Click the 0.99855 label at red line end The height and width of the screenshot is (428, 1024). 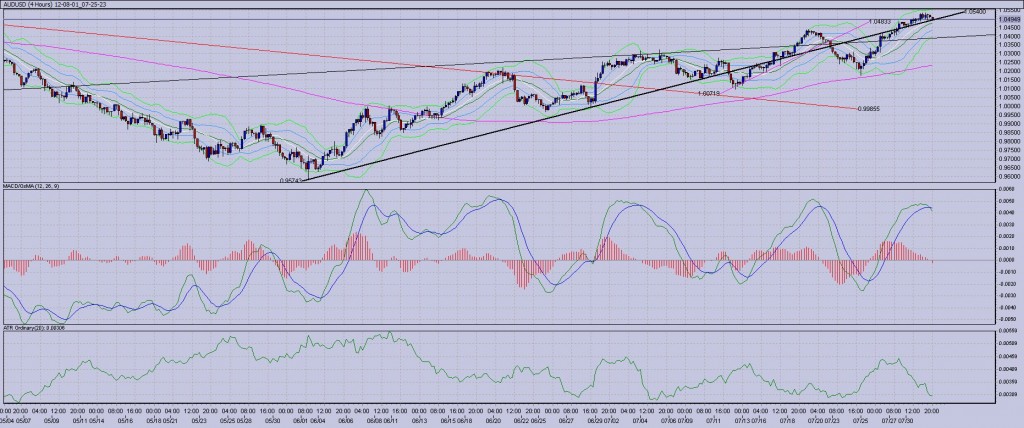pos(872,107)
